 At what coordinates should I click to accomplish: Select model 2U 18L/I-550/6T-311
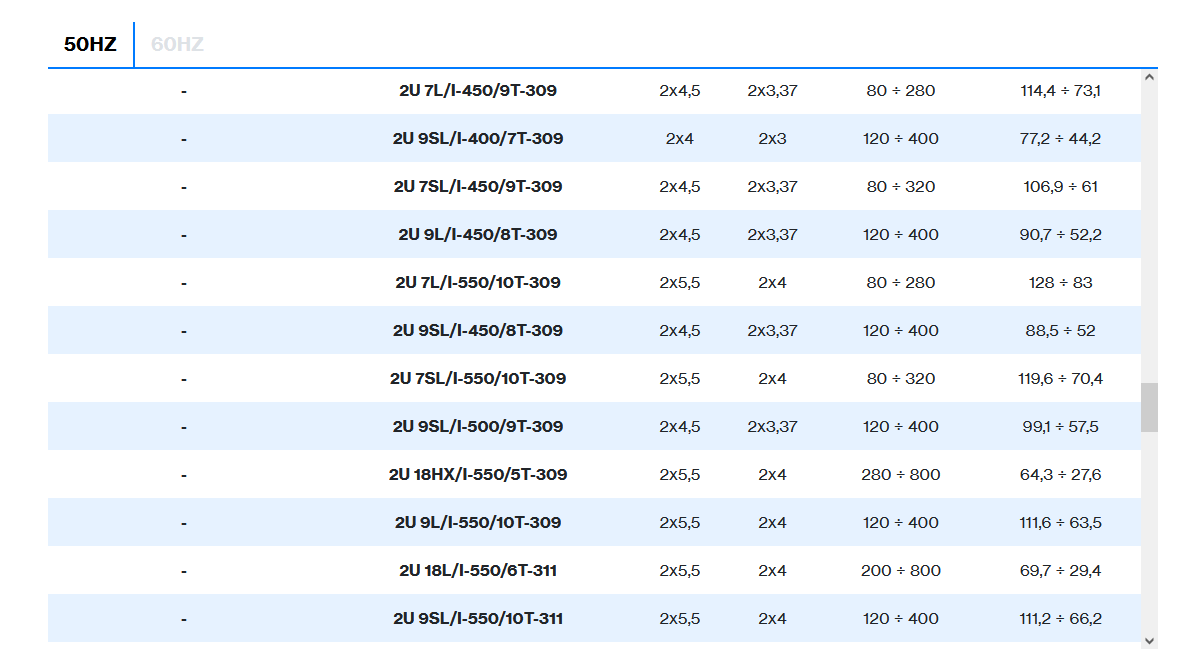tap(477, 571)
